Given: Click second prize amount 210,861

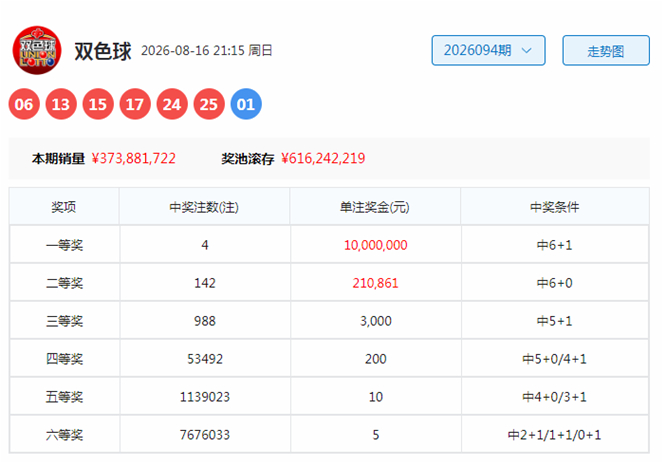Looking at the screenshot, I should 376,283.
